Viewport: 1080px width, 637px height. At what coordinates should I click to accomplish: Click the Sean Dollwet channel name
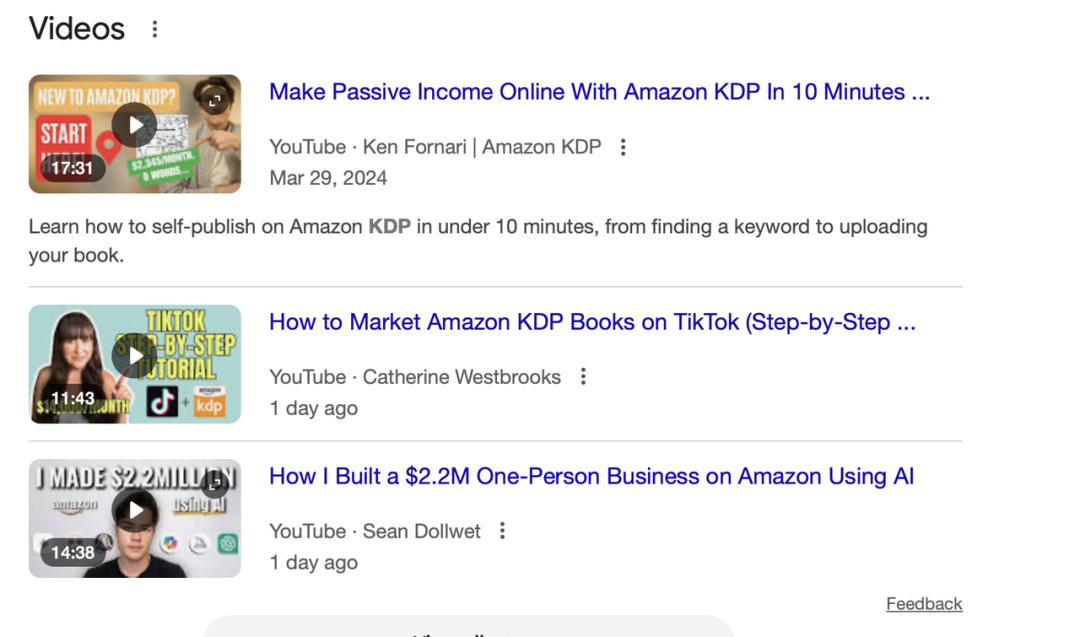tap(421, 531)
